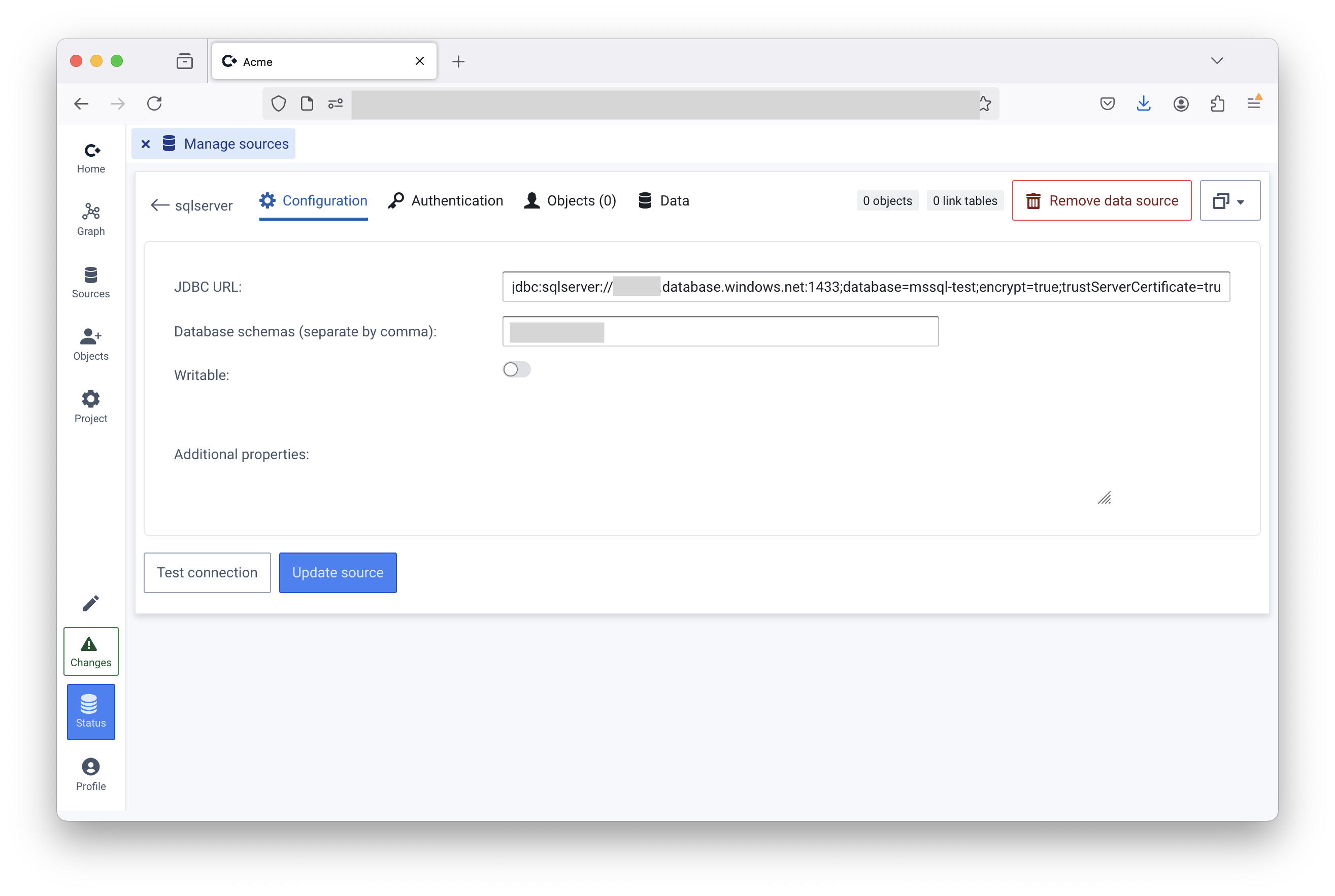
Task: Click the Configuration tab
Action: click(x=313, y=200)
